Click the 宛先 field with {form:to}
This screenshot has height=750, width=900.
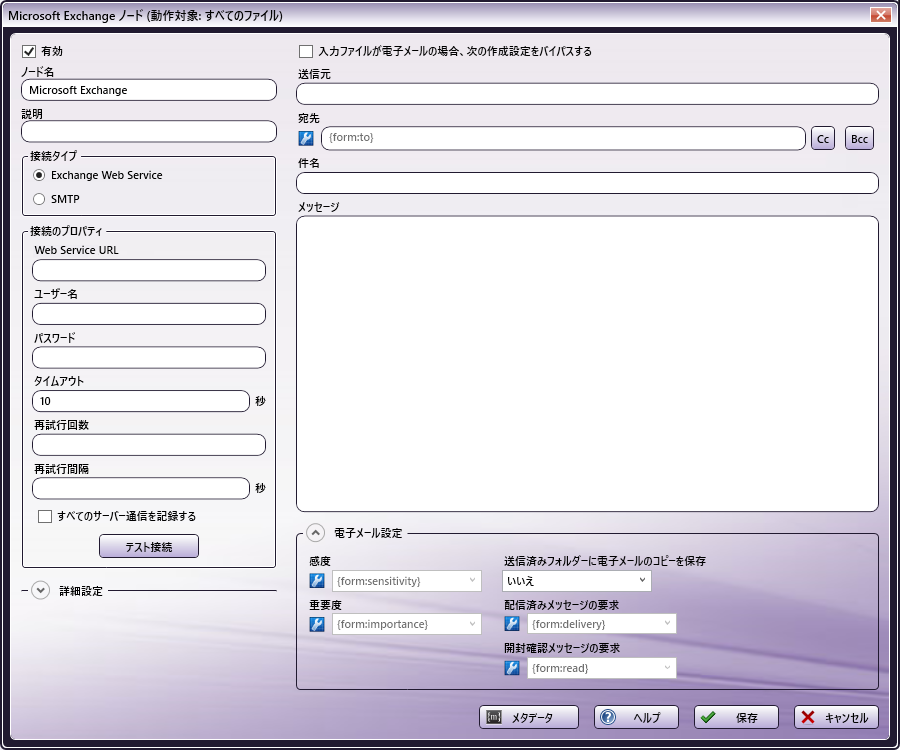(x=563, y=138)
